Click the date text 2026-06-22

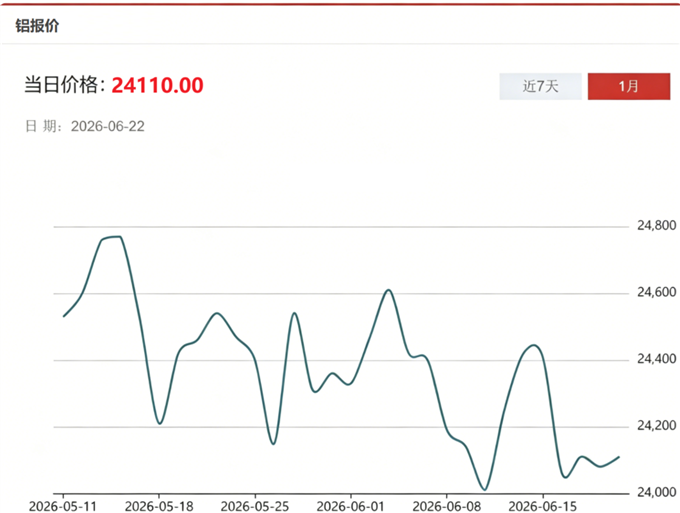click(108, 126)
